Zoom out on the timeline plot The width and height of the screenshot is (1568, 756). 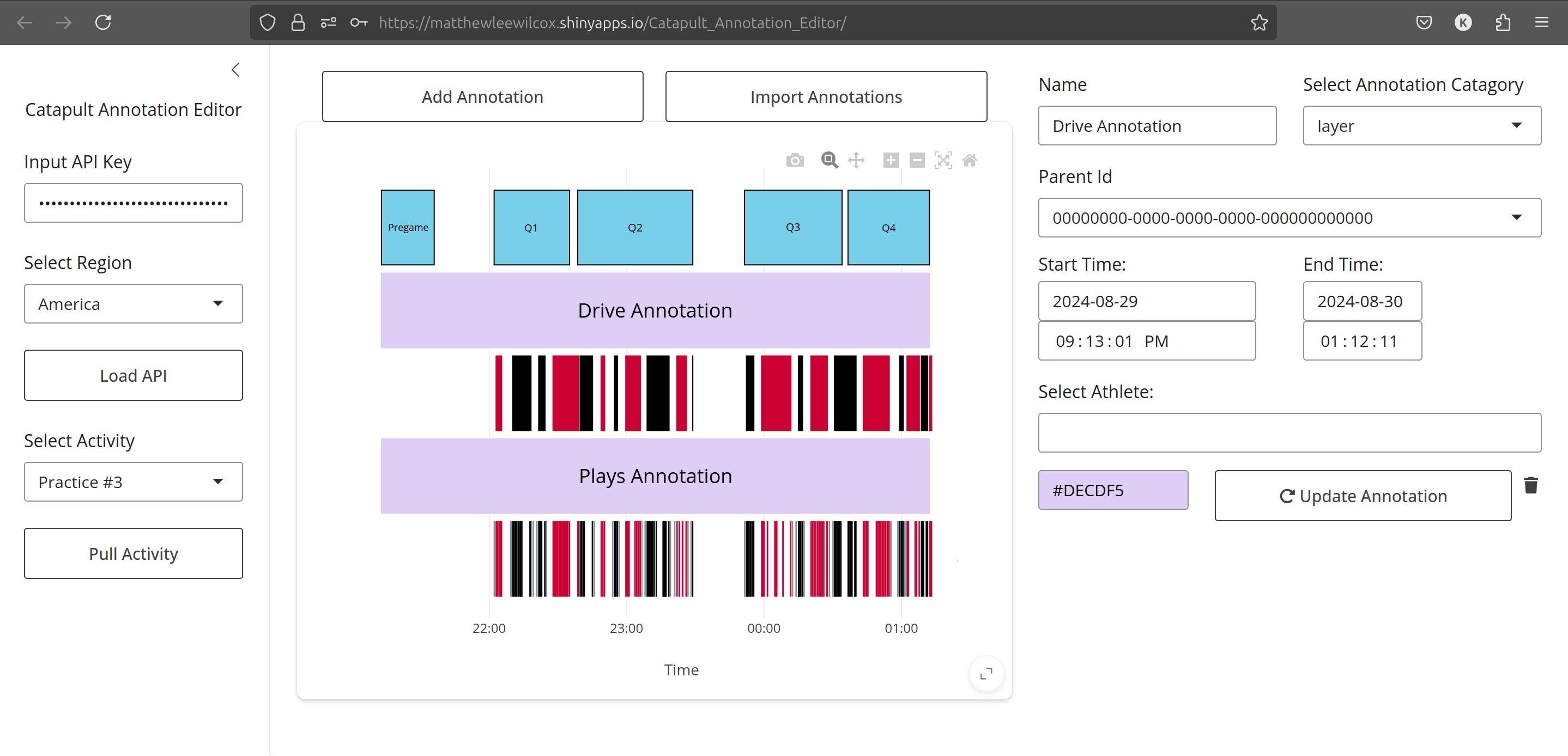917,160
